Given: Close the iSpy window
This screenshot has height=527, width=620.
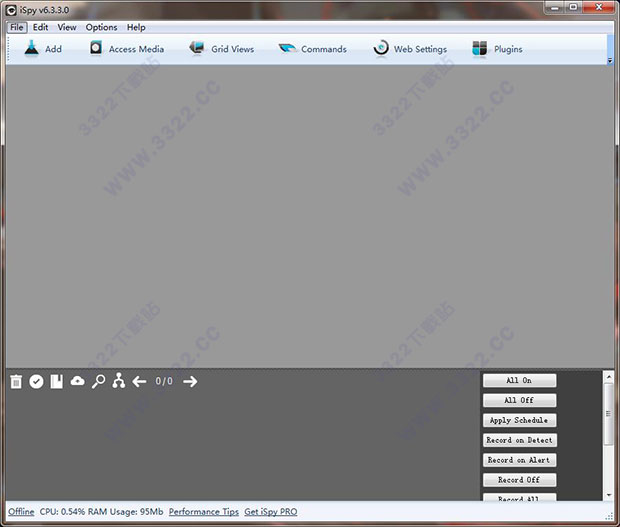Looking at the screenshot, I should [599, 8].
